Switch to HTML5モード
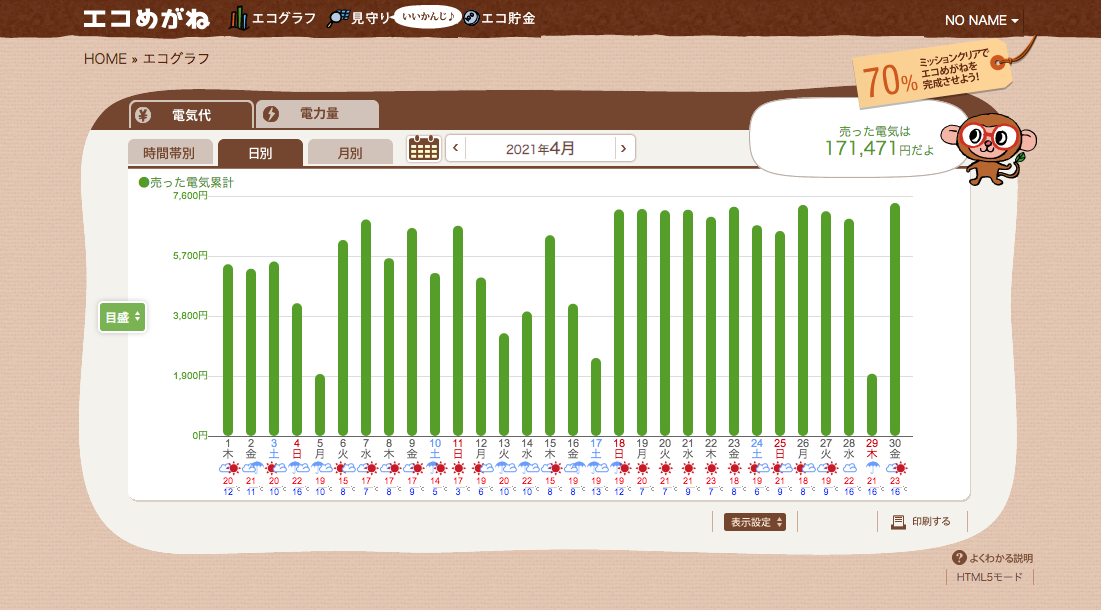This screenshot has height=610, width=1101. pos(989,577)
